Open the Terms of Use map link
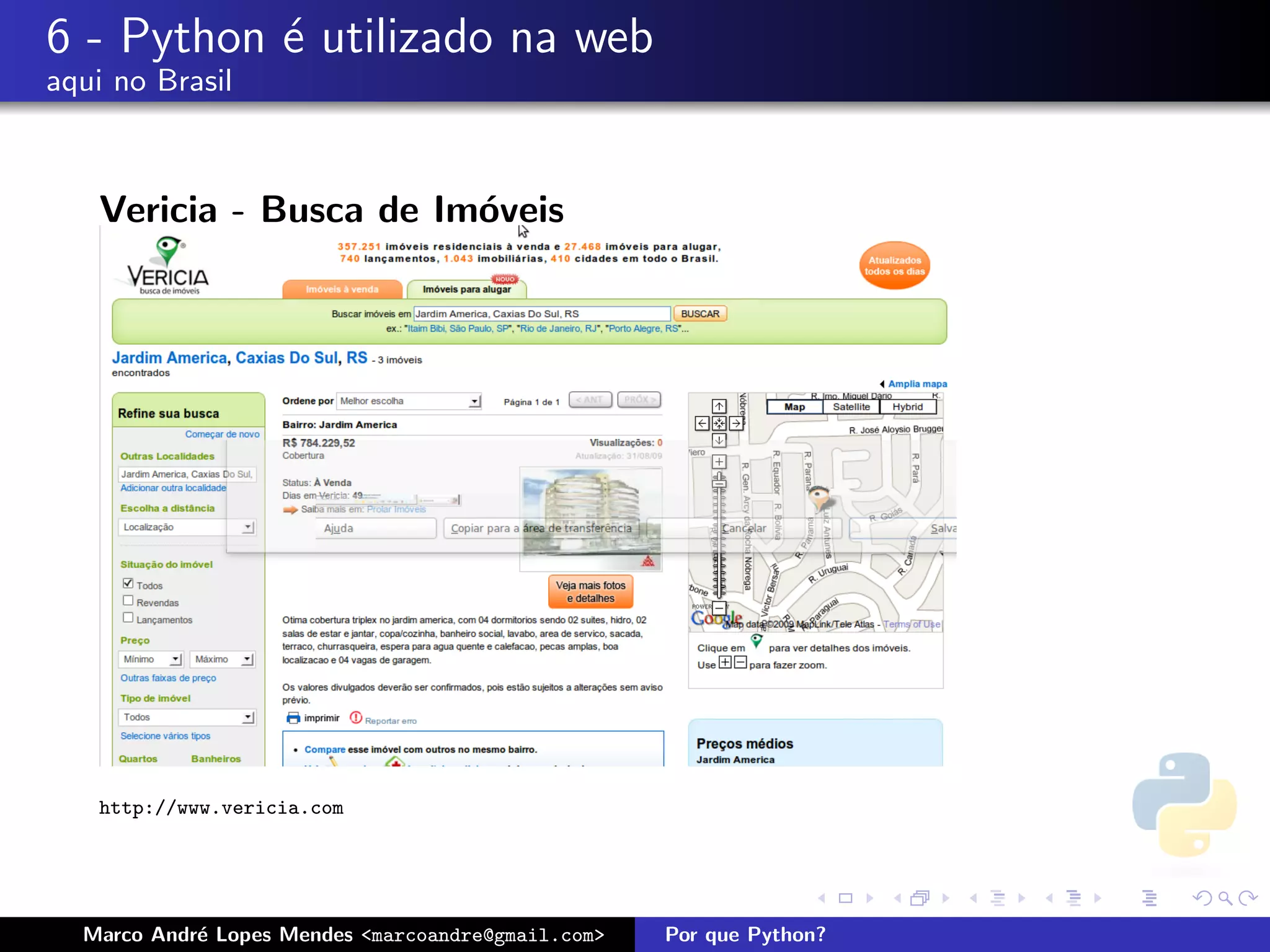This screenshot has width=1270, height=952. pos(912,625)
